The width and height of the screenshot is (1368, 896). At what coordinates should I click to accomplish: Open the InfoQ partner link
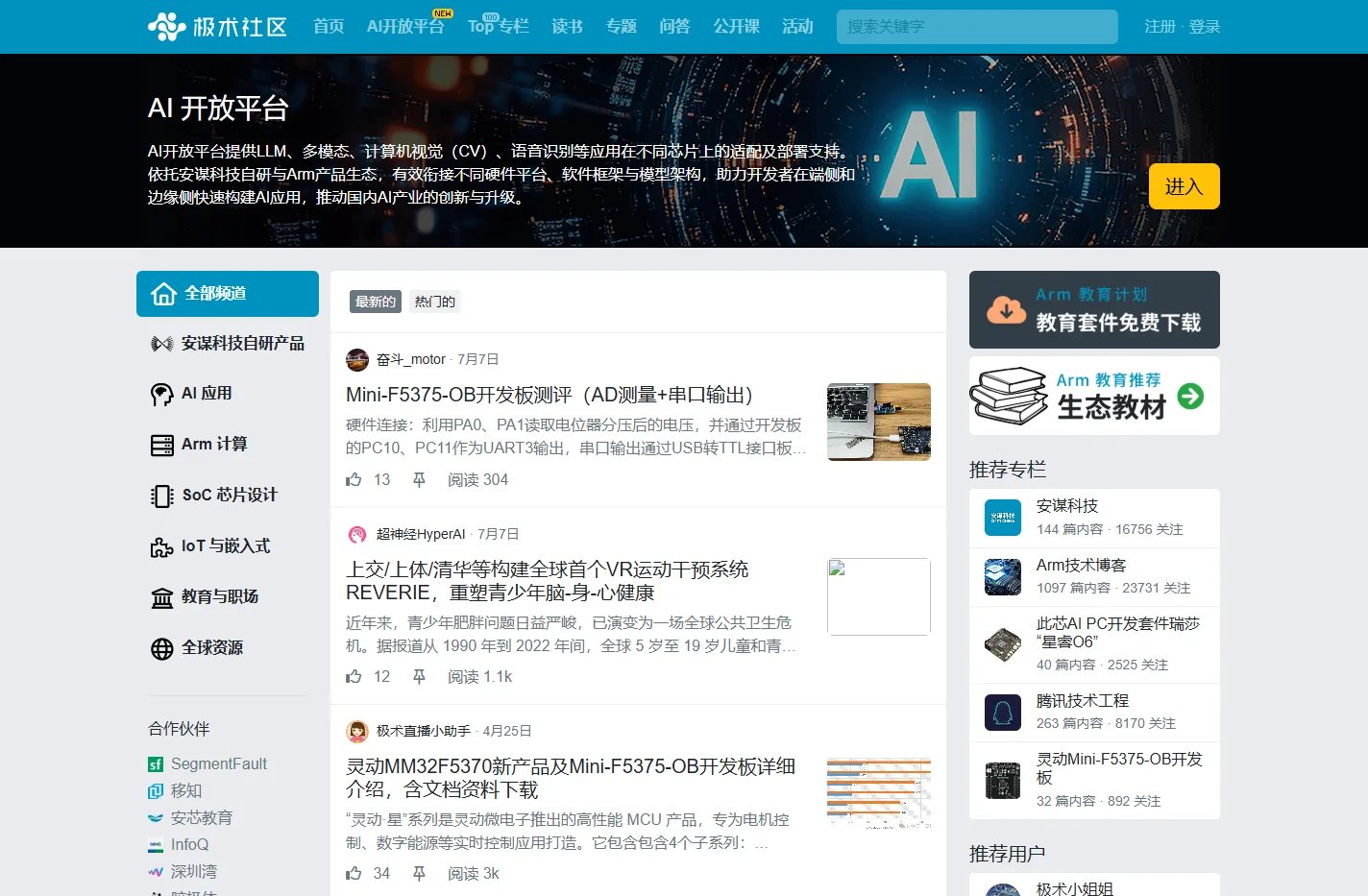(189, 844)
